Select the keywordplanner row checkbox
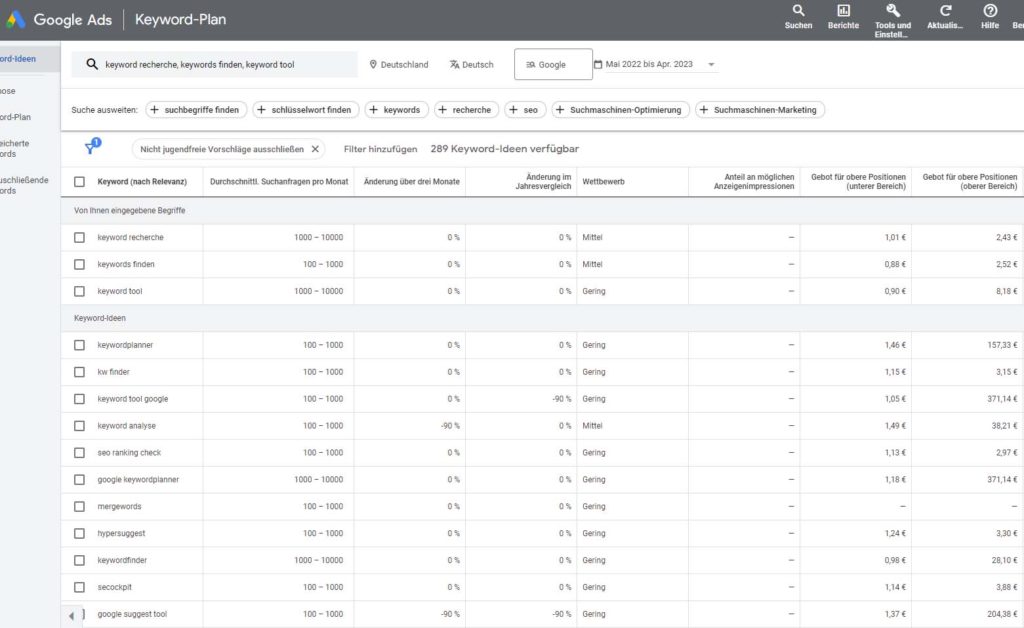Screen dimensions: 1024x628 [x=79, y=344]
